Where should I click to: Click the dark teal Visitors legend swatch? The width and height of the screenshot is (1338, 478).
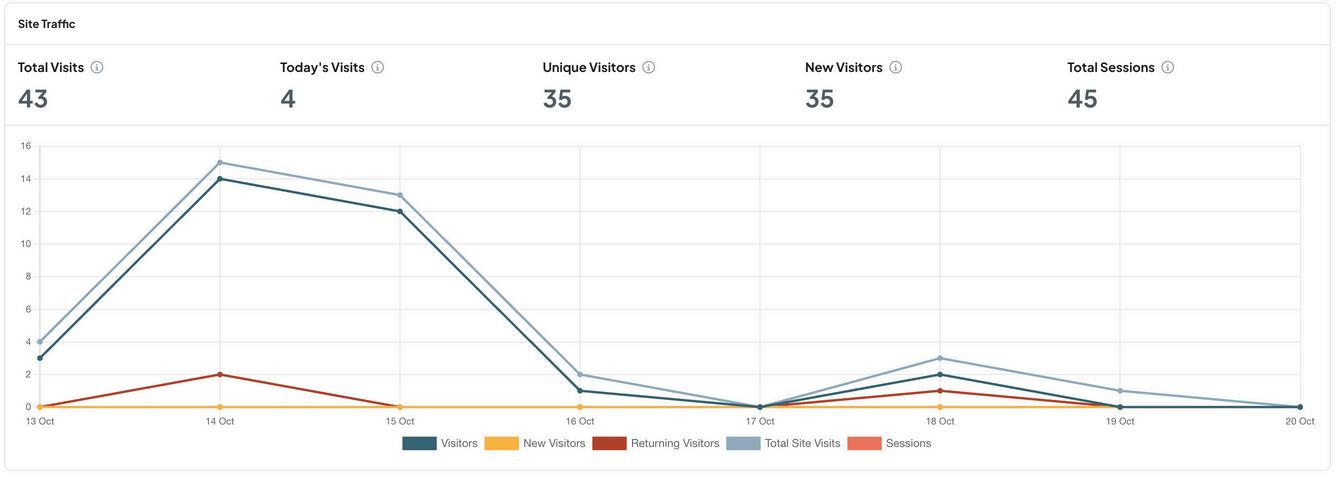(x=419, y=443)
